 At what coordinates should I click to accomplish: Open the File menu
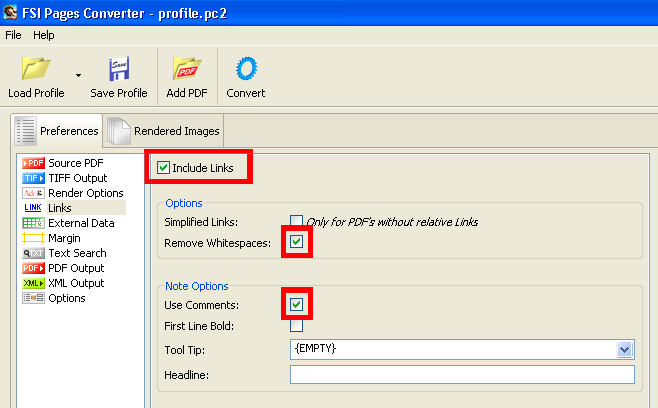pyautogui.click(x=13, y=35)
